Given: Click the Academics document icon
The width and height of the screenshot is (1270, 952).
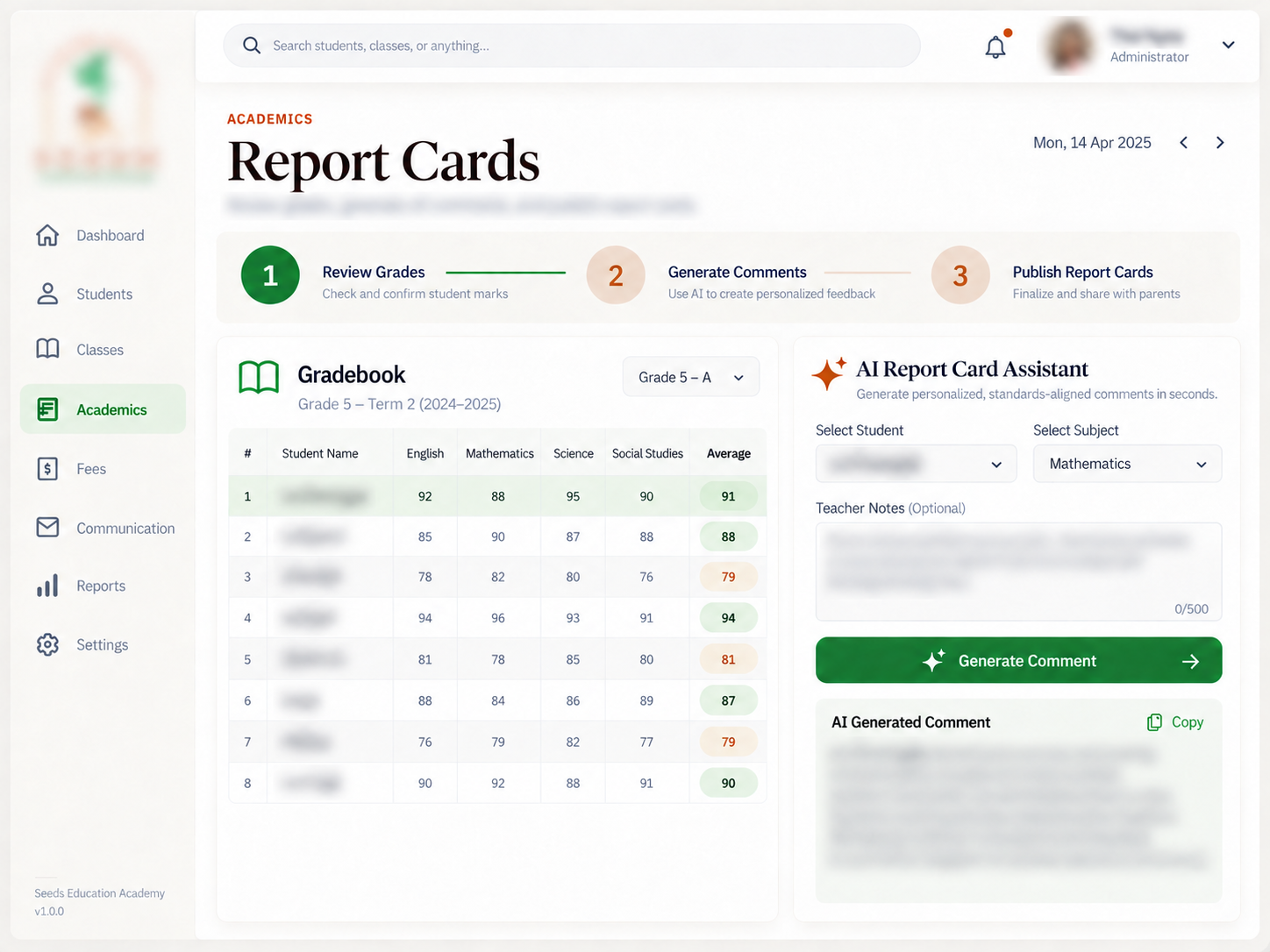Looking at the screenshot, I should point(47,409).
